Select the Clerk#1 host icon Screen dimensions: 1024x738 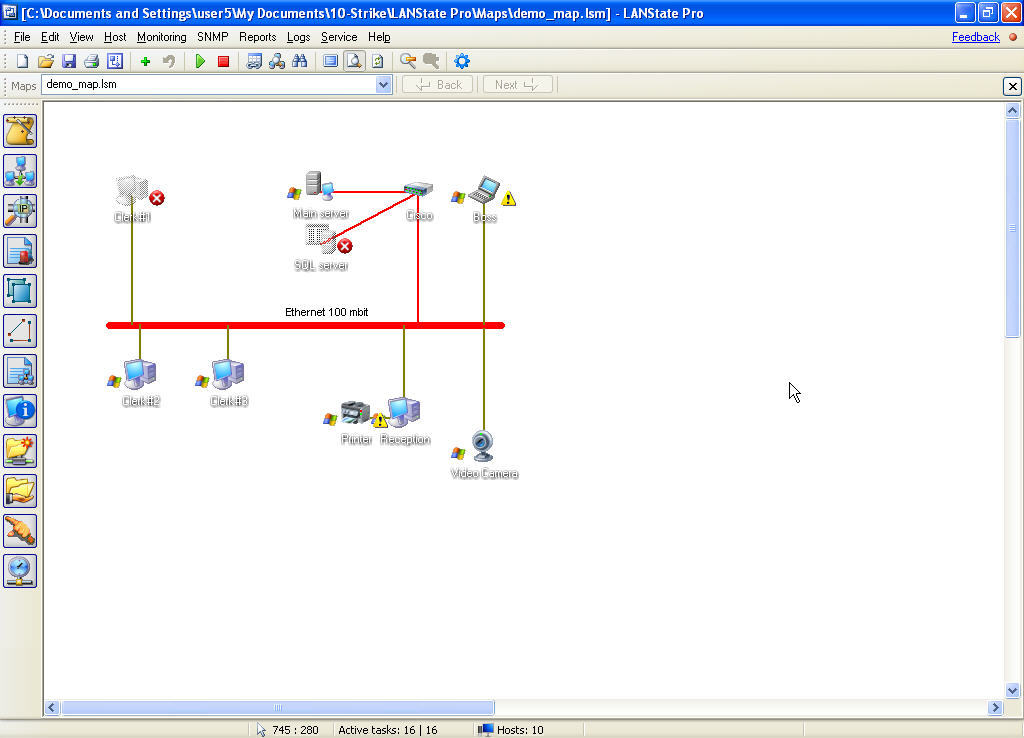click(x=132, y=190)
